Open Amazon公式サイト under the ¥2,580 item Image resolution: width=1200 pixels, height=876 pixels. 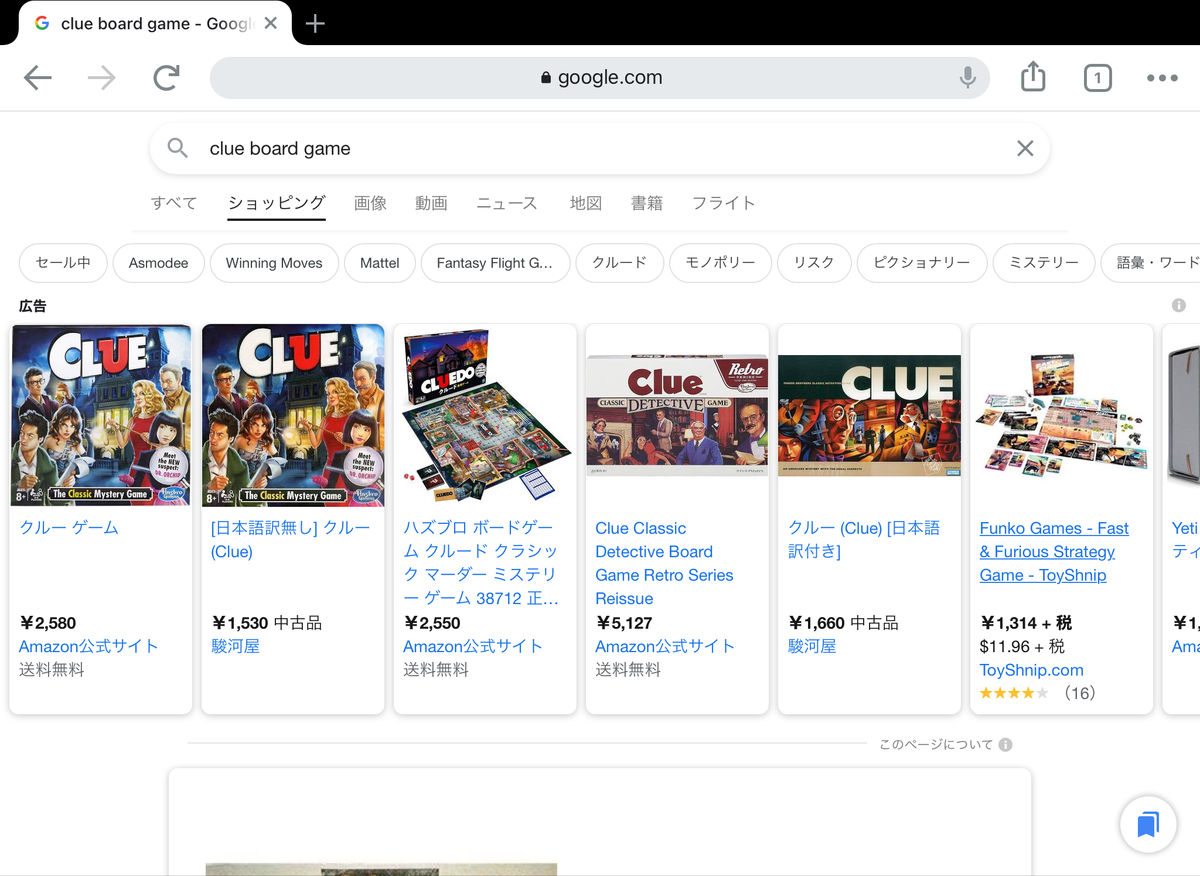pyautogui.click(x=89, y=647)
